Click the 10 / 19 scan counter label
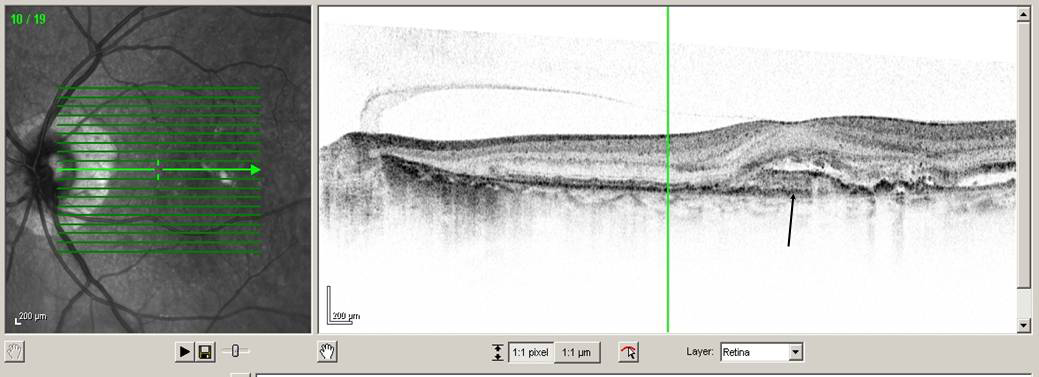Image resolution: width=1039 pixels, height=377 pixels. (28, 19)
